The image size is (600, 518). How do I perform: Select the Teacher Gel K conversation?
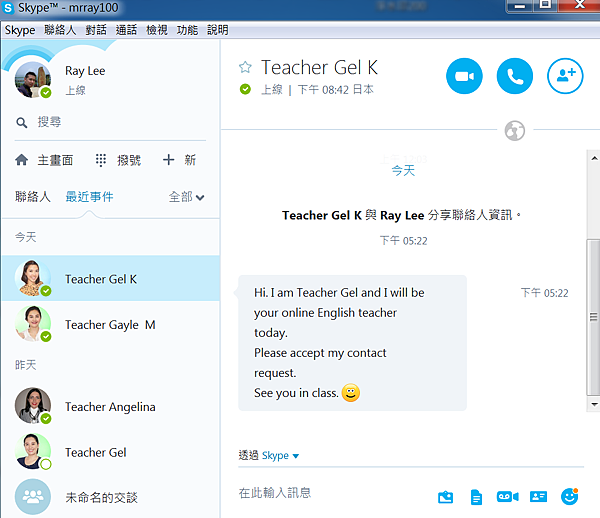pyautogui.click(x=111, y=278)
